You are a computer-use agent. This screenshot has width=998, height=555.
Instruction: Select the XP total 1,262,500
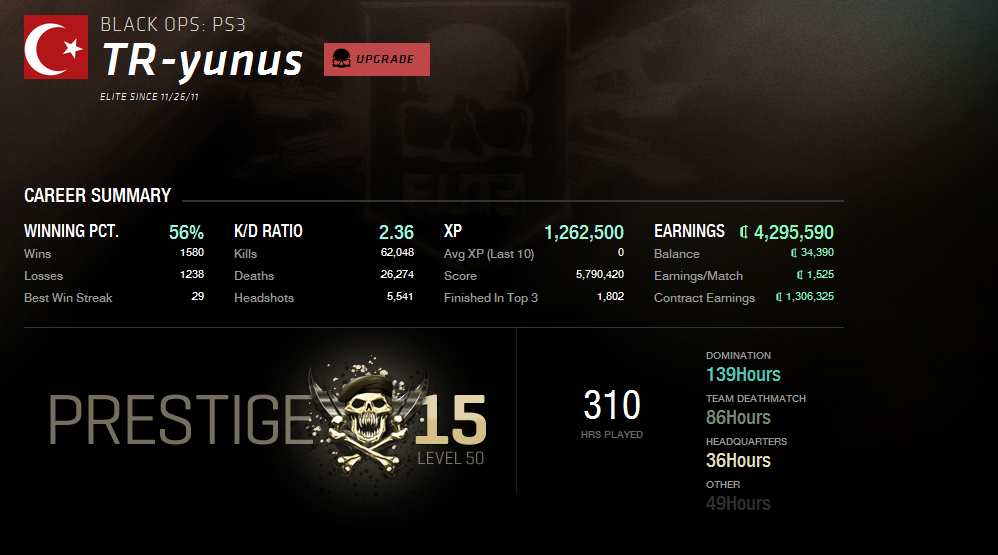click(584, 232)
